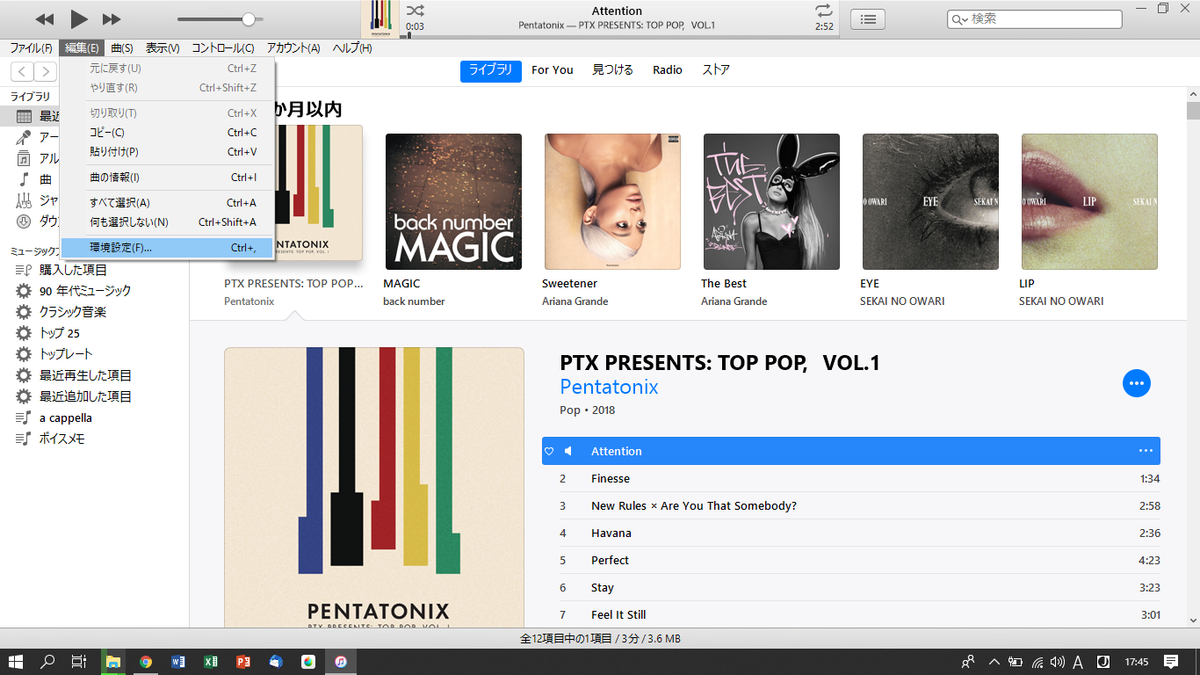
Task: Click the magnifier dropdown in the search box
Action: point(960,19)
